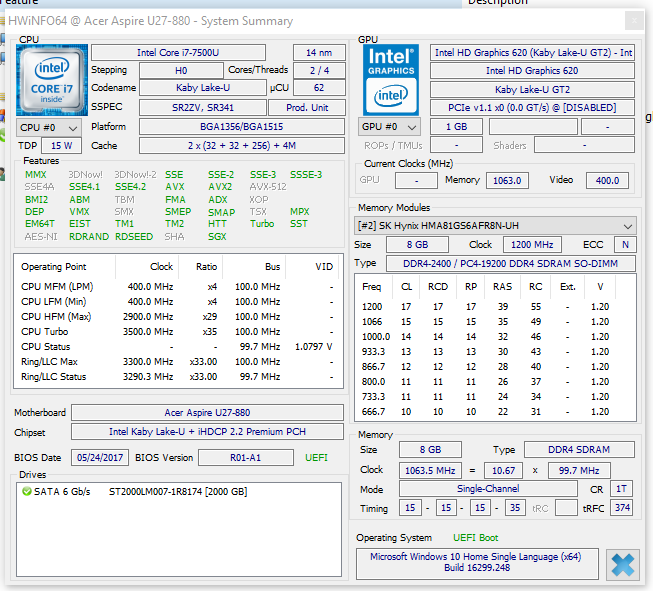Click the Memory Type DDR4 SDRAM field
This screenshot has width=653, height=591.
coord(579,449)
